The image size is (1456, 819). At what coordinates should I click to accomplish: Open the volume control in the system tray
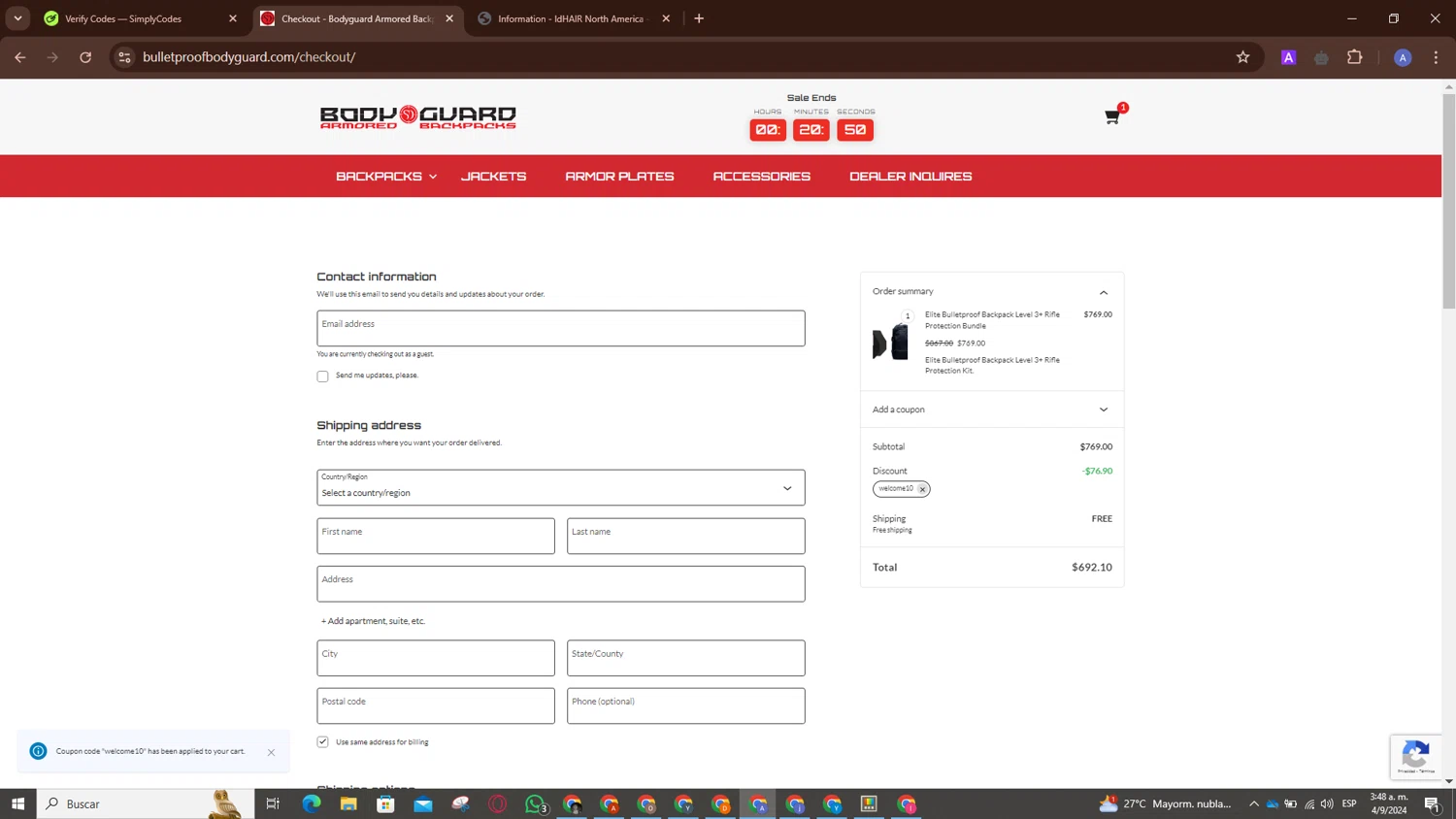1327,803
